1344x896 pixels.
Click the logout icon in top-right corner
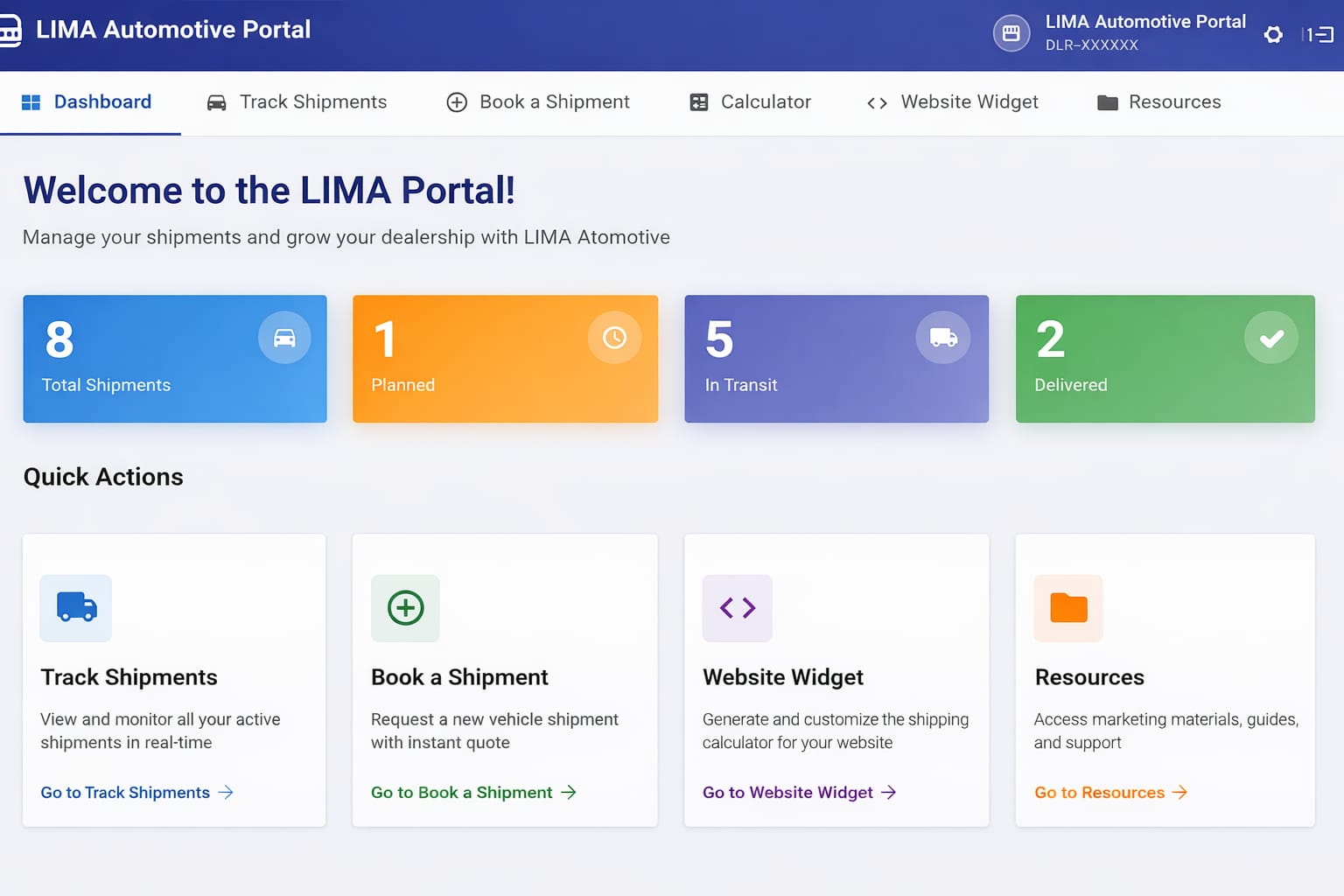pyautogui.click(x=1319, y=35)
